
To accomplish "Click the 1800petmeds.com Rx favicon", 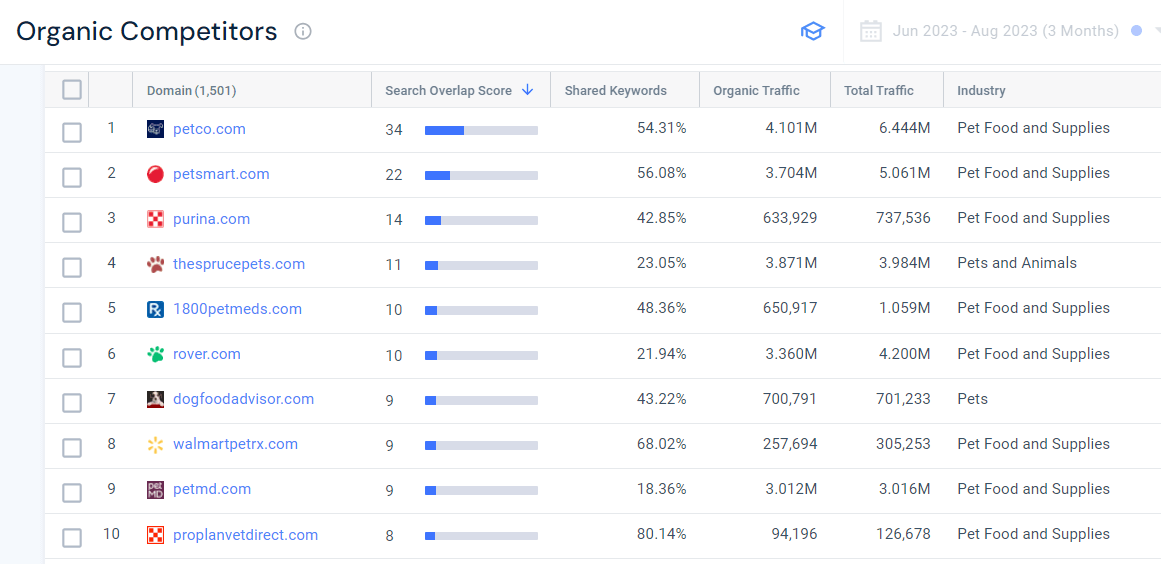I will point(155,309).
